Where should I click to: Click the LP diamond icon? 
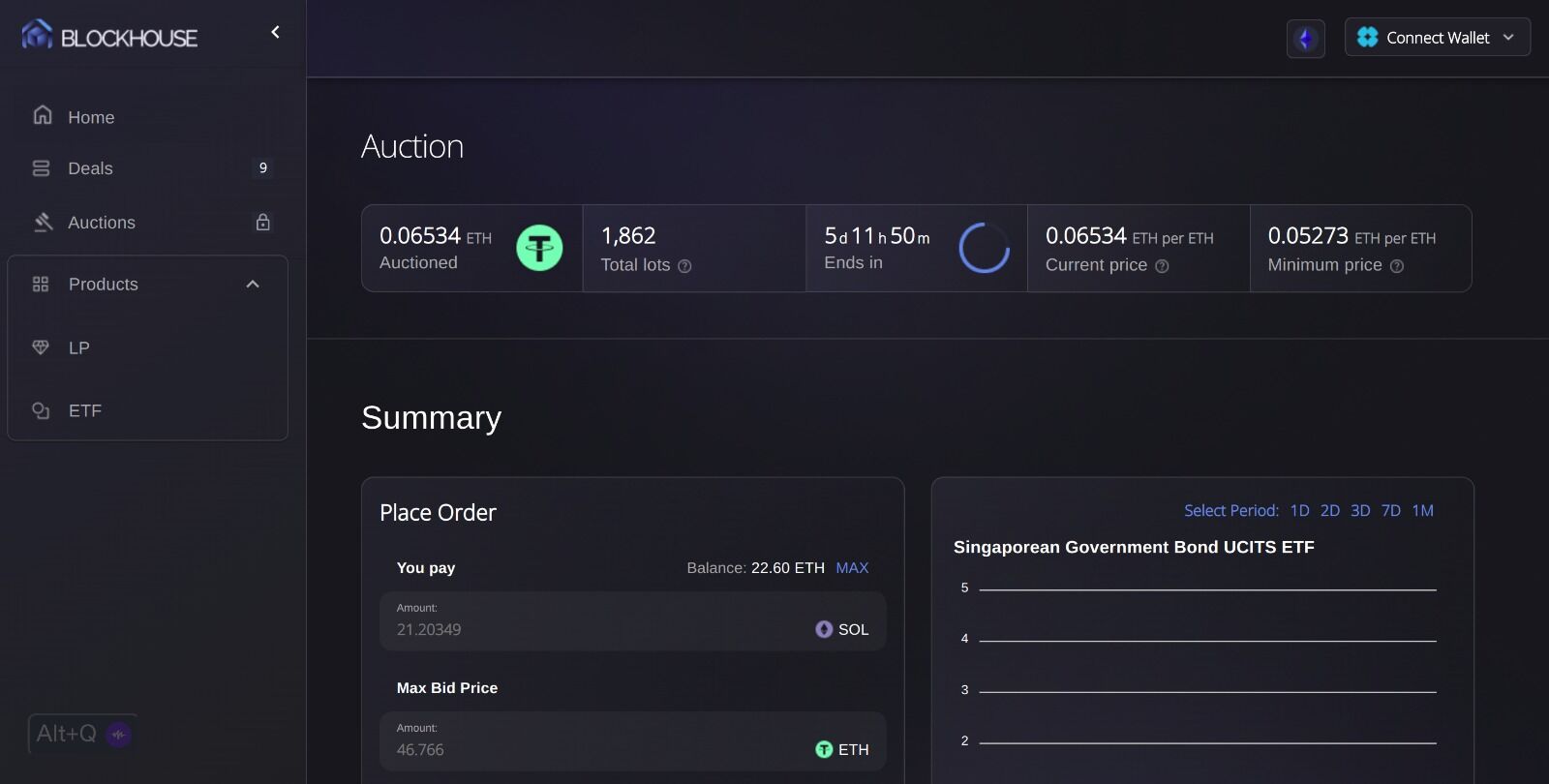(41, 347)
